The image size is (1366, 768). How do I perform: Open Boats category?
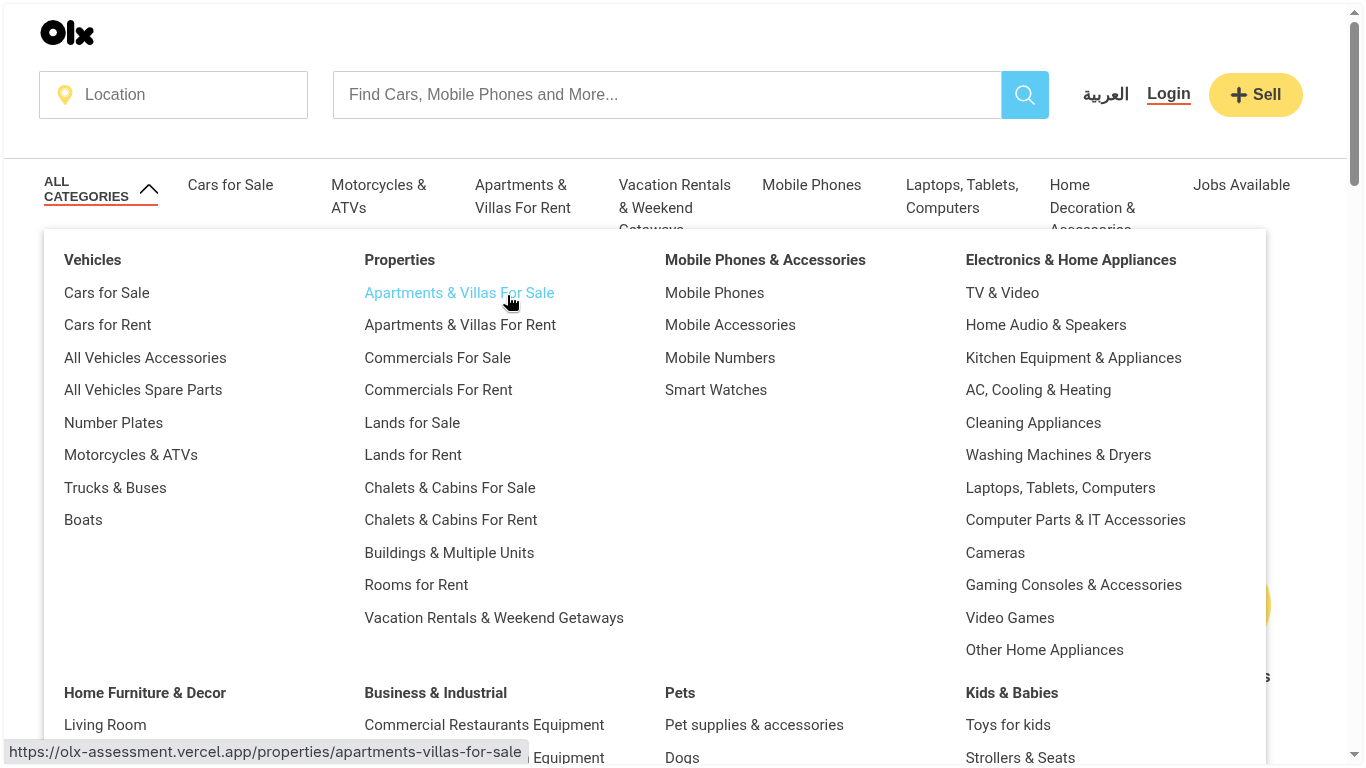tap(83, 520)
